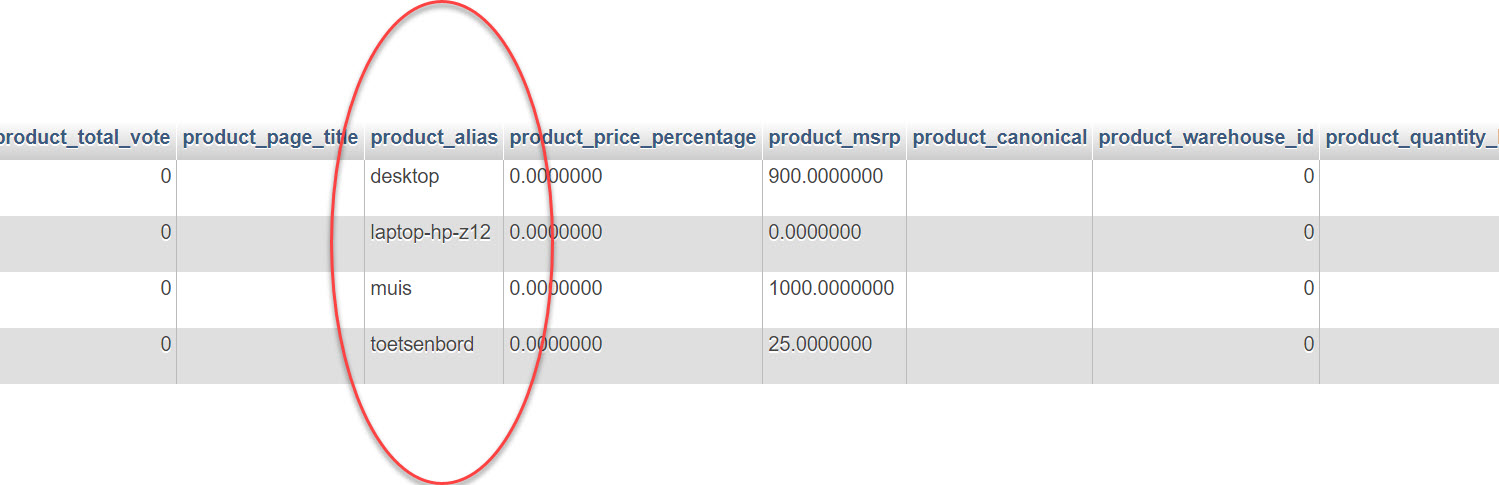This screenshot has width=1499, height=485.
Task: Click the product_page_title column header
Action: tap(271, 138)
